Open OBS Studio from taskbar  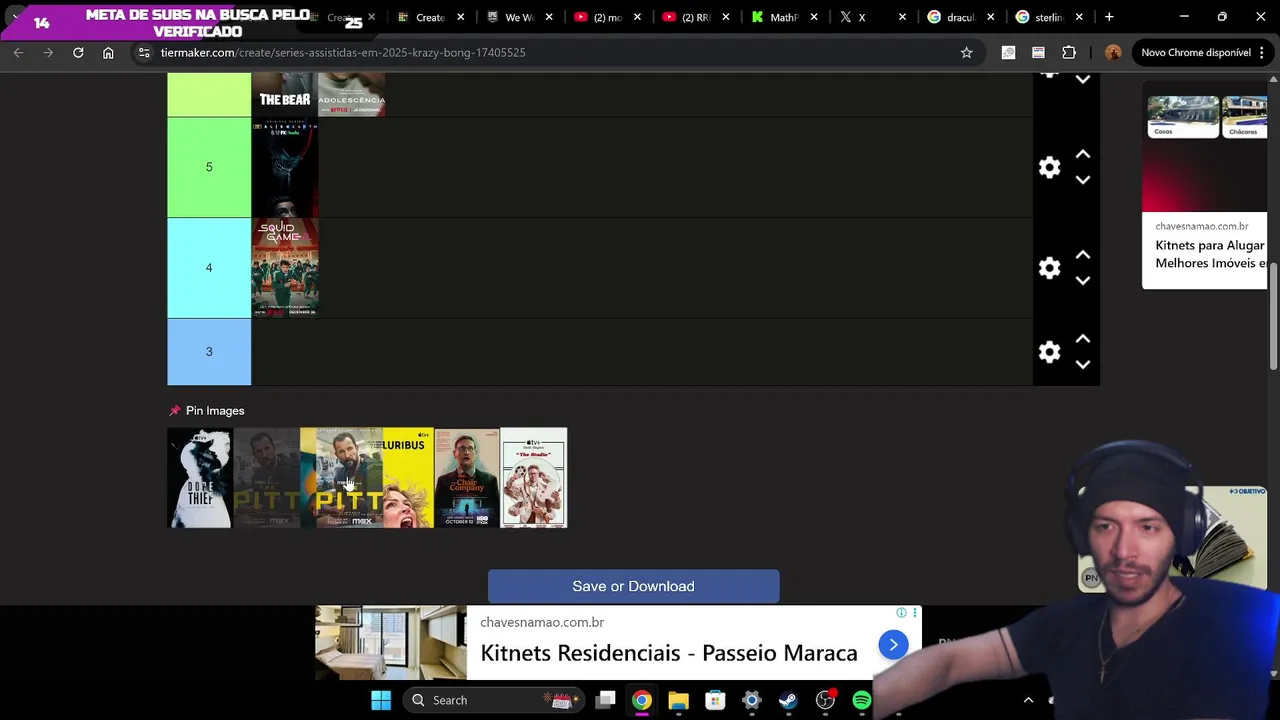click(x=825, y=700)
